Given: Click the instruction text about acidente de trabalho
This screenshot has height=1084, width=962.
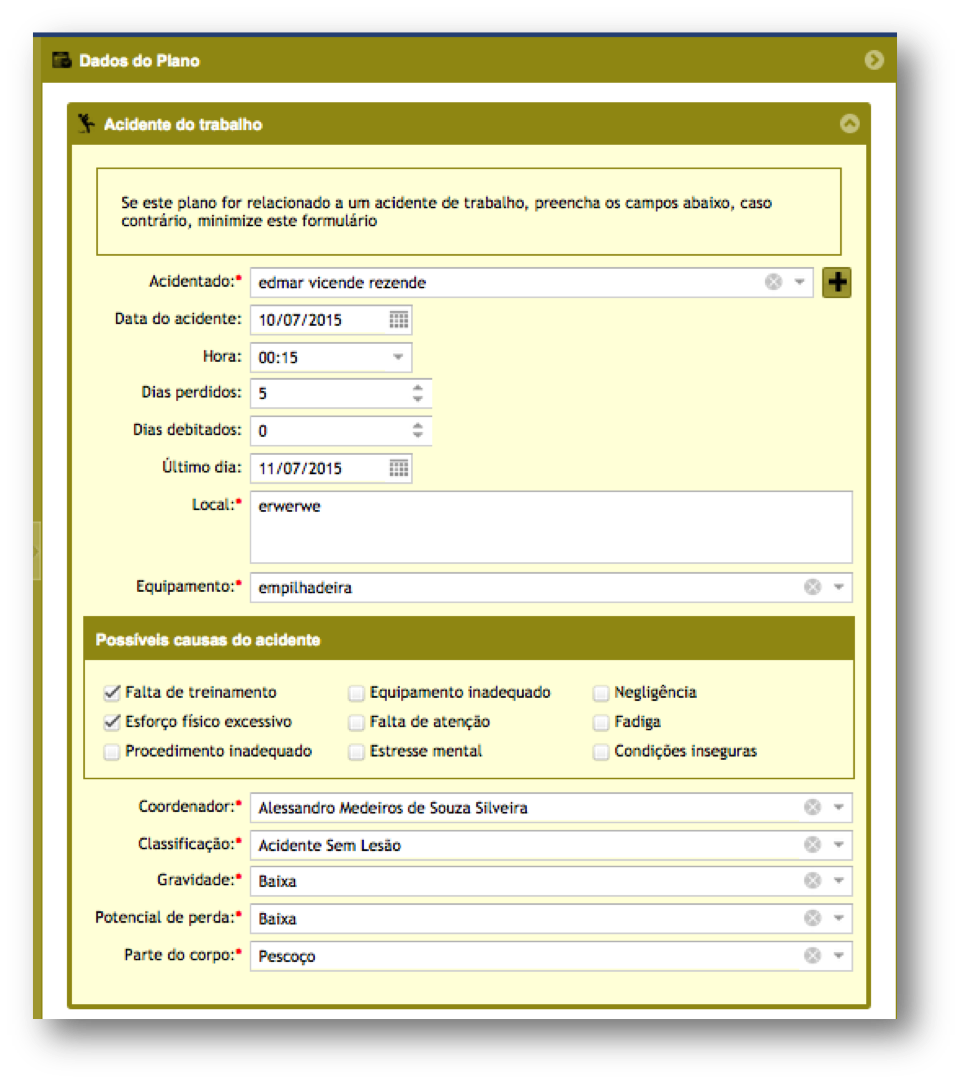Looking at the screenshot, I should click(x=446, y=212).
